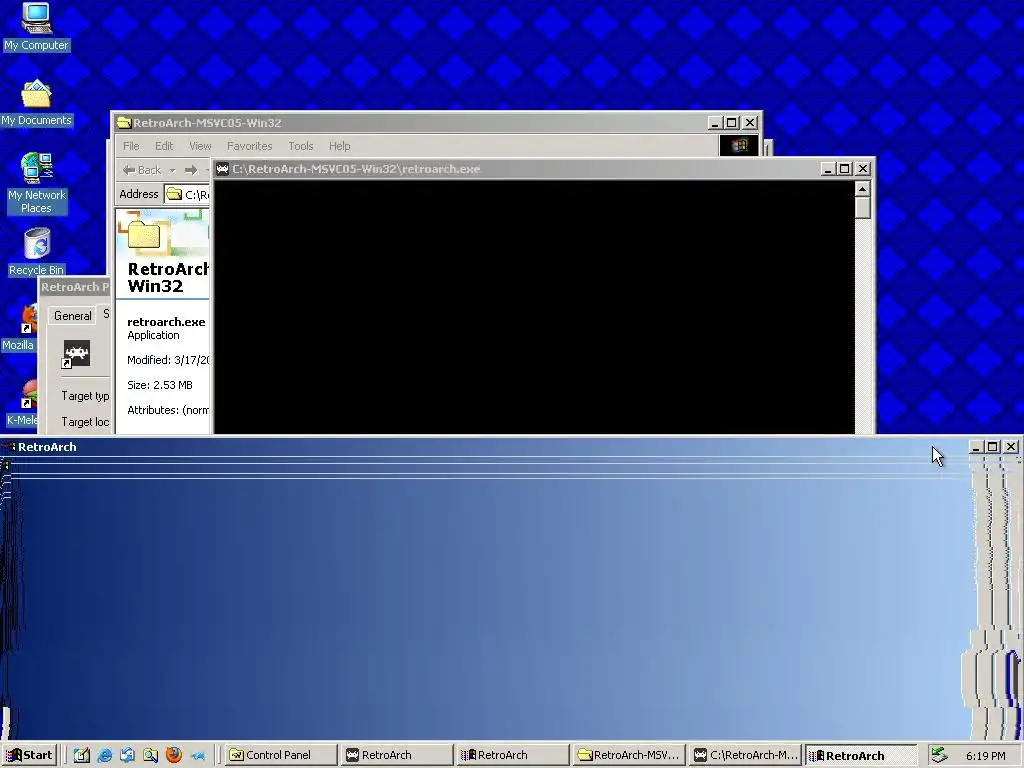Click the RetroArch shortcut icon in Properties
This screenshot has height=768, width=1024.
pos(76,354)
